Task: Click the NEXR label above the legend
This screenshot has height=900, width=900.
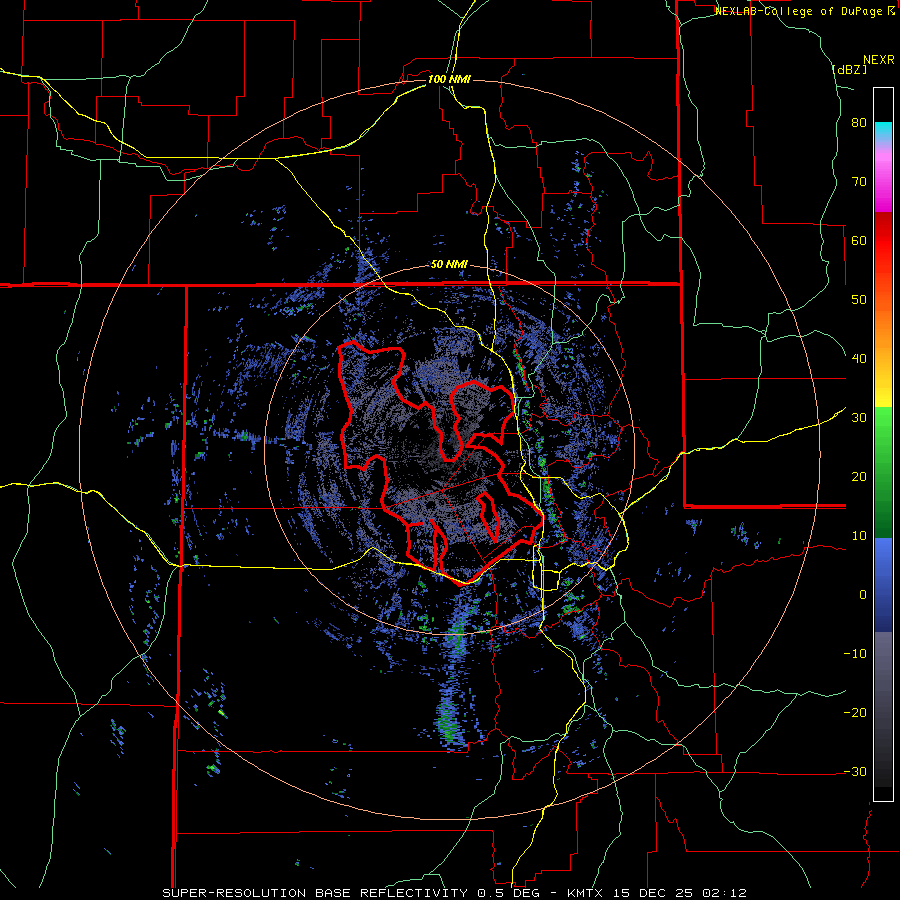Action: tap(879, 60)
